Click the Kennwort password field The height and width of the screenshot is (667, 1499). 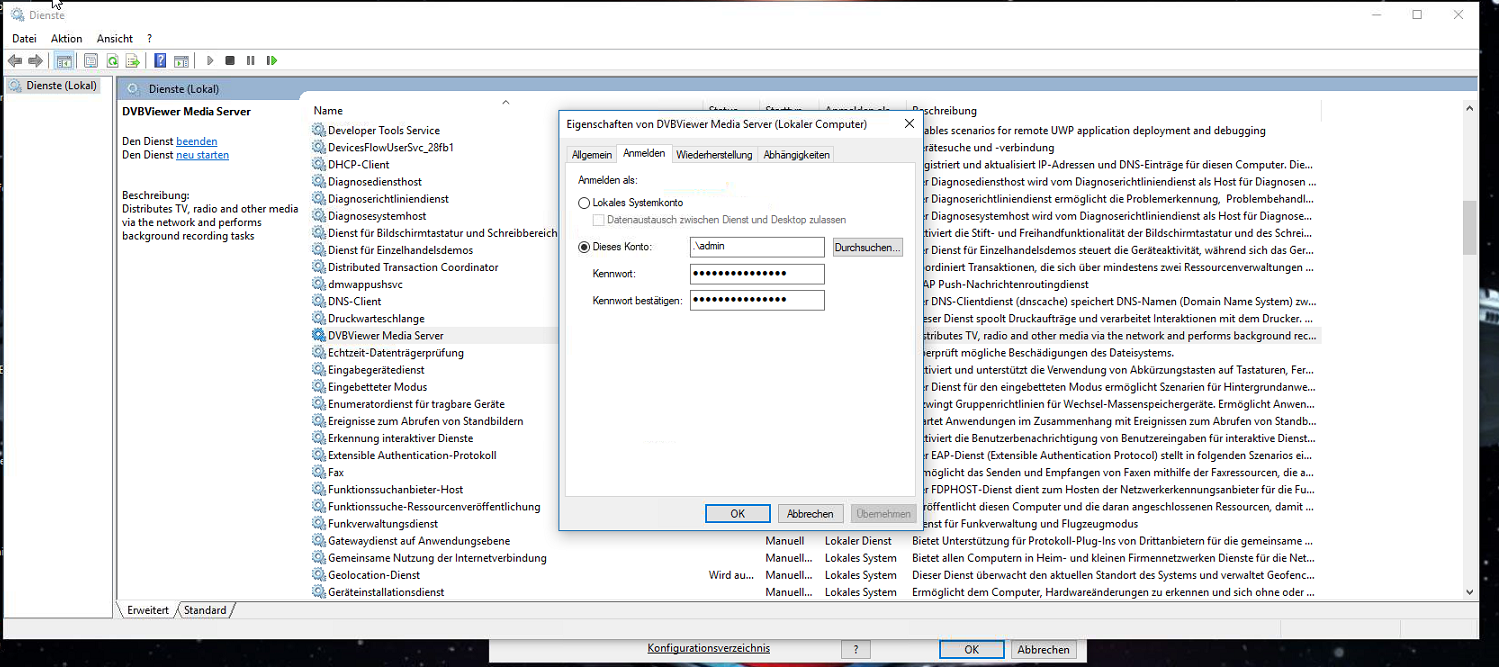pos(757,274)
